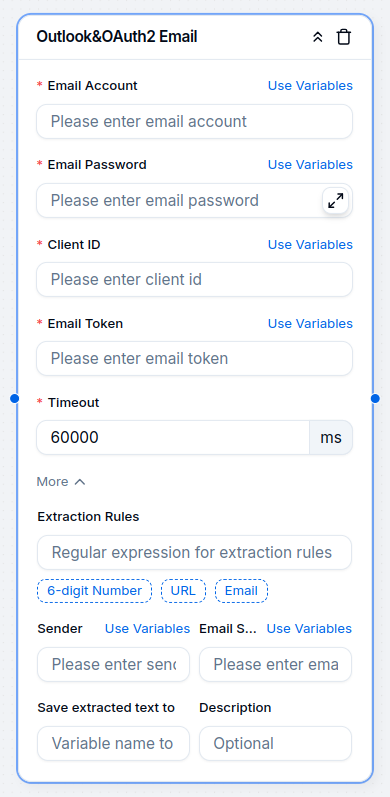
Task: Edit the Timeout value 60000
Action: point(173,438)
